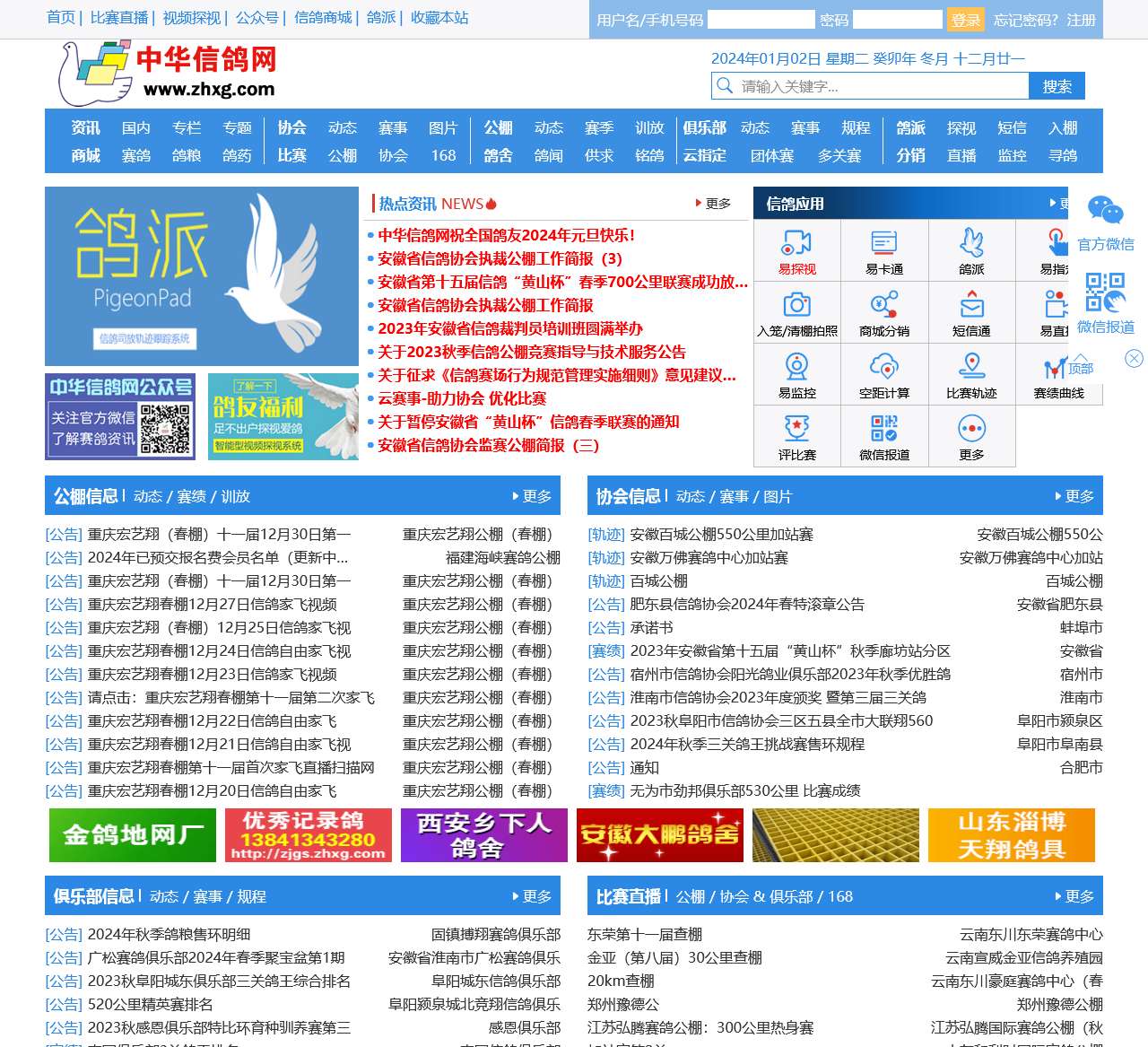The image size is (1148, 1047).
Task: Open the 易探视 app icon
Action: pos(796,250)
